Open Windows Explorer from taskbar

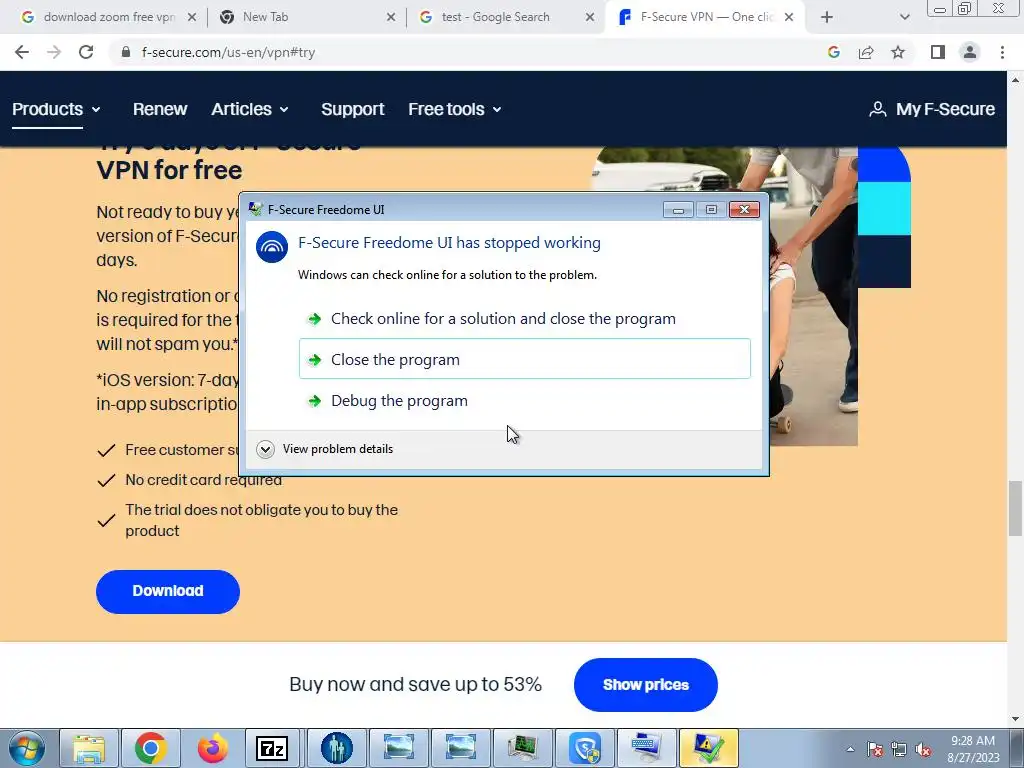point(89,748)
